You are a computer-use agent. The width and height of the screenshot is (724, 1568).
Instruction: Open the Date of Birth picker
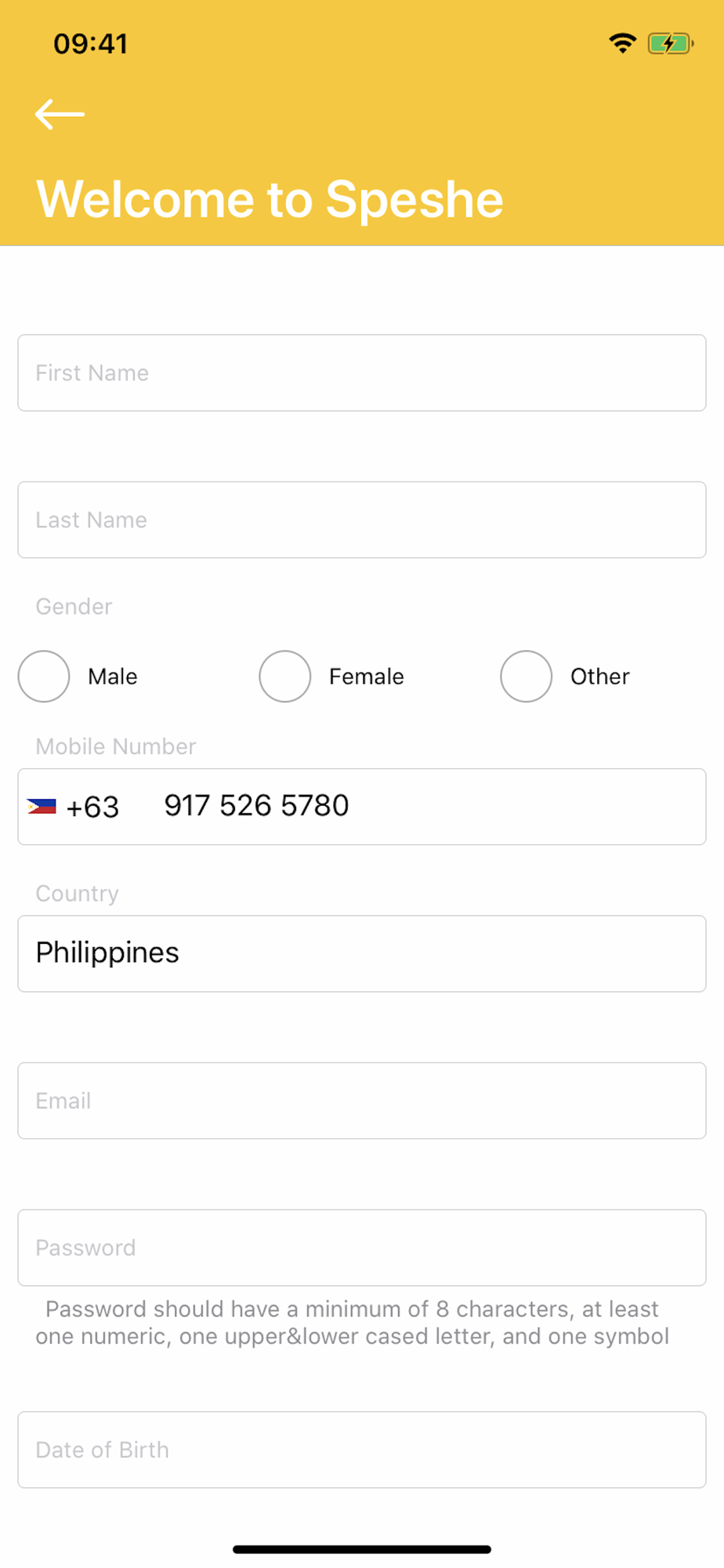[362, 1450]
